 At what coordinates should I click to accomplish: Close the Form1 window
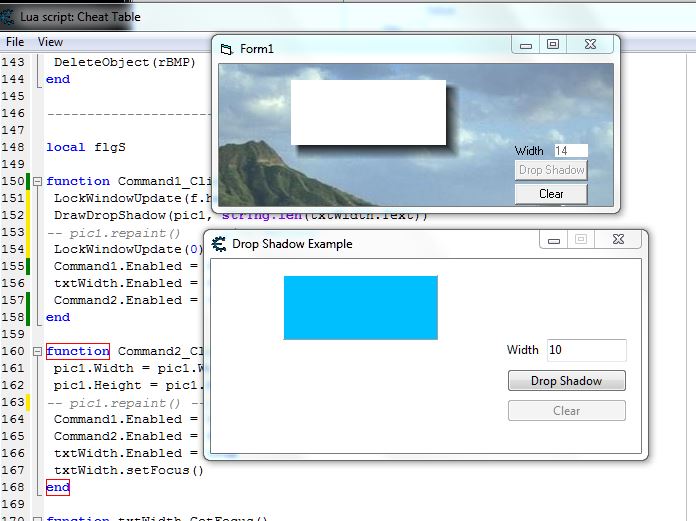click(591, 45)
